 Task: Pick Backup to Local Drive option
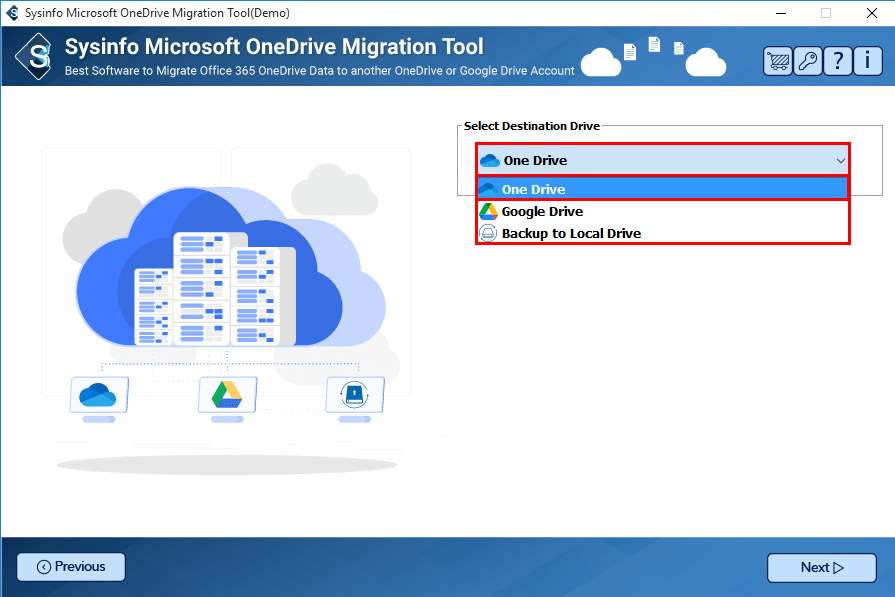pos(663,233)
